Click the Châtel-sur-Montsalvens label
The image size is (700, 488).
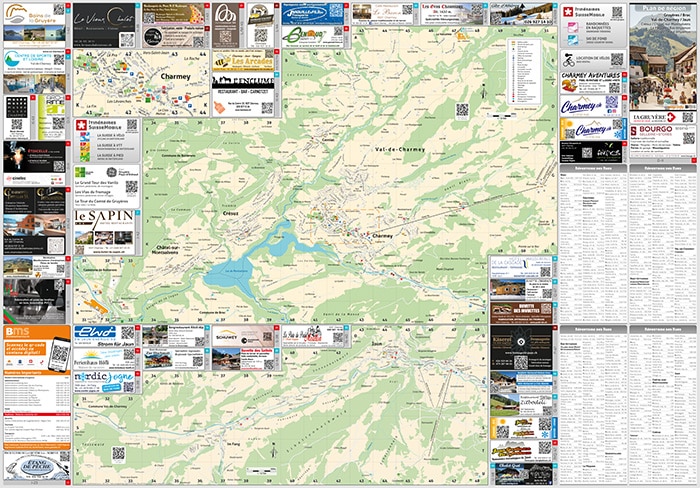167,250
